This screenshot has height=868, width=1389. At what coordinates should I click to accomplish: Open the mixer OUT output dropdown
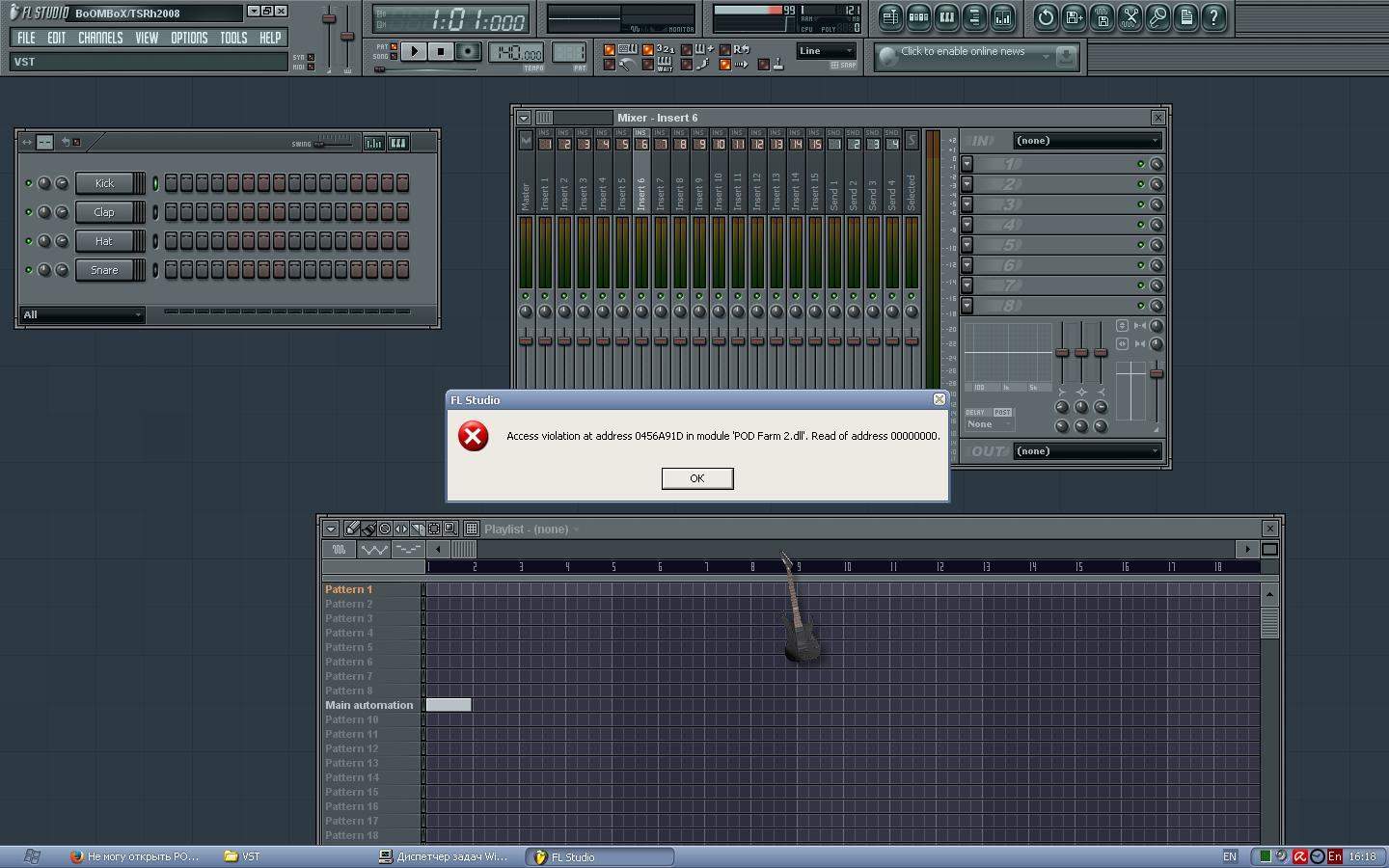pos(1087,451)
